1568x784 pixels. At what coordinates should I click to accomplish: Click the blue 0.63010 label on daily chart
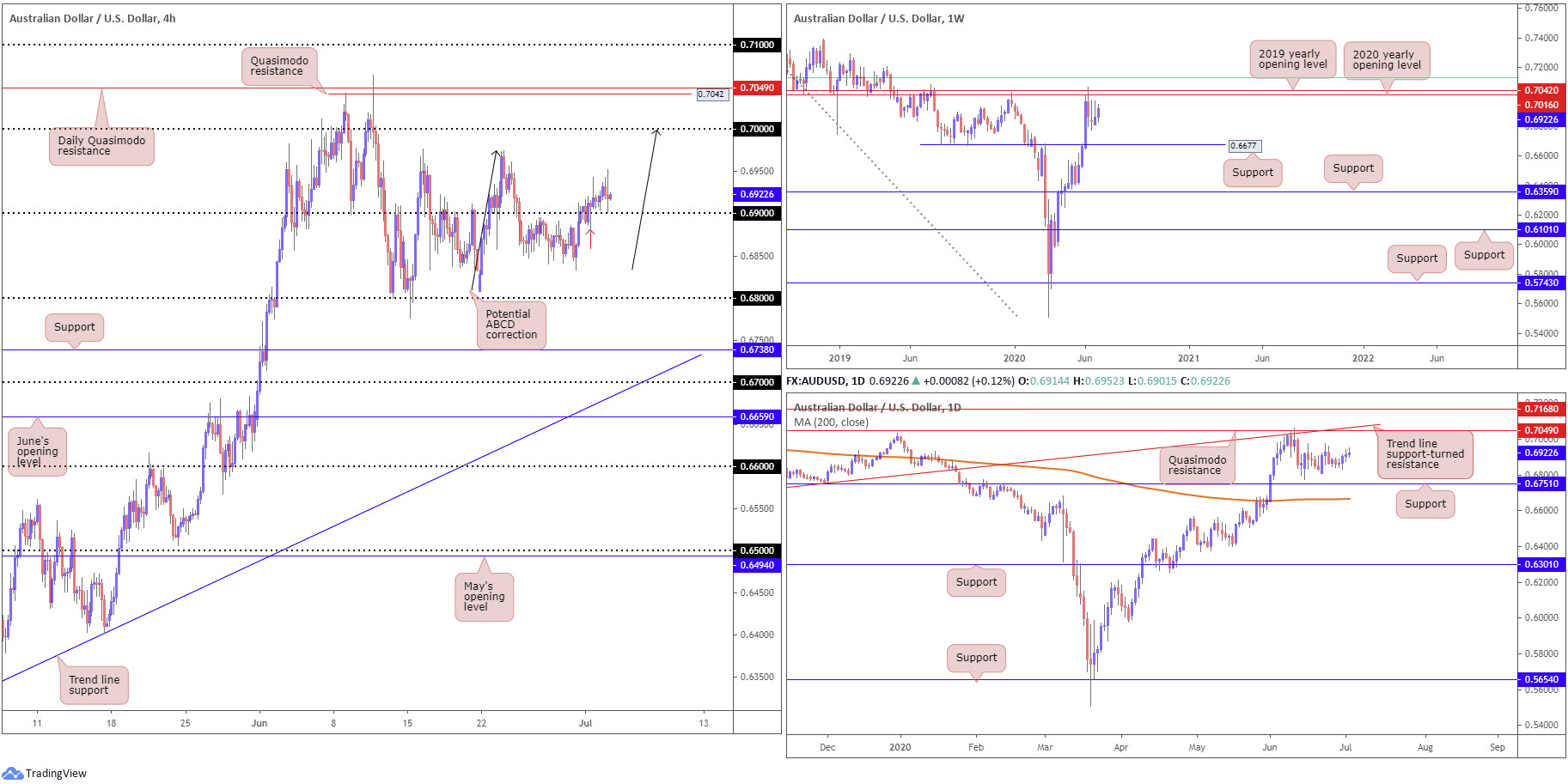point(1541,564)
